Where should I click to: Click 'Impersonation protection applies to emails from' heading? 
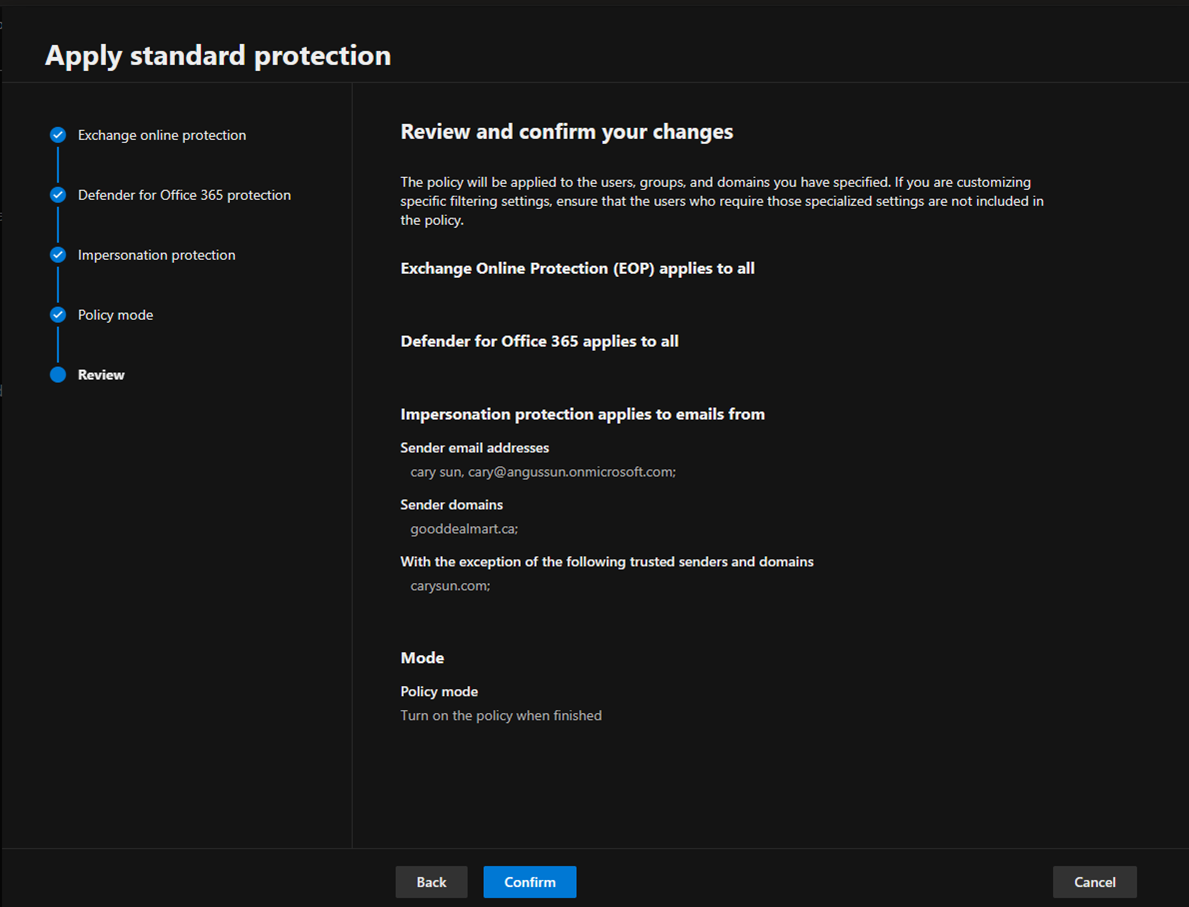(x=582, y=414)
